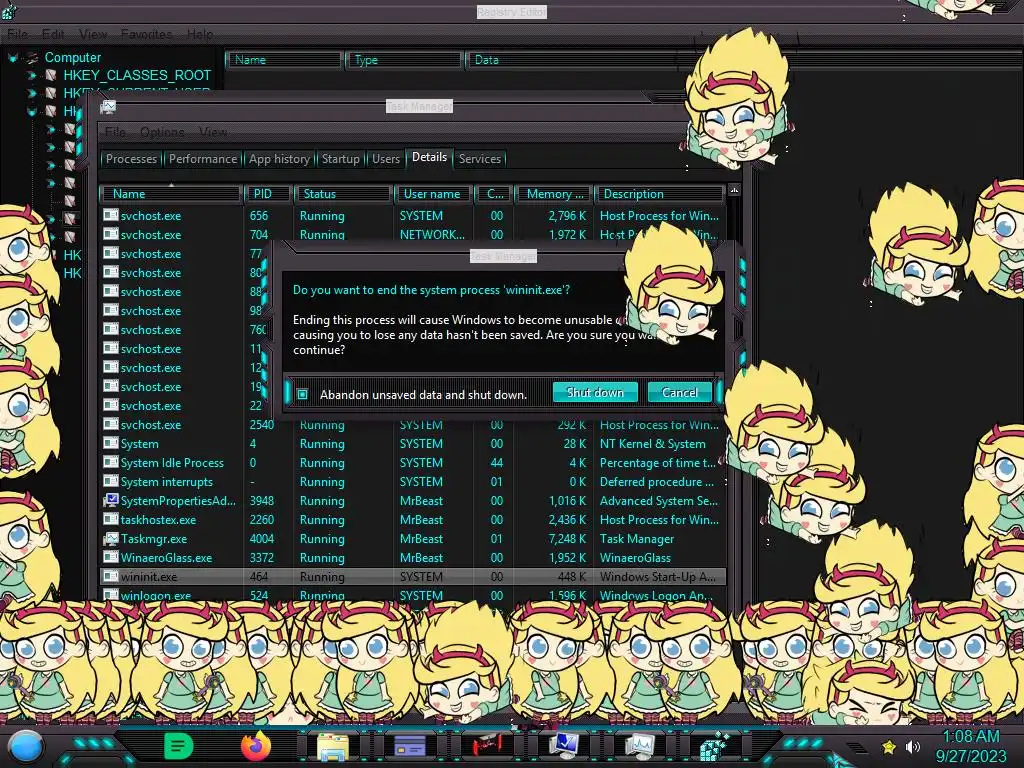This screenshot has width=1024, height=768.
Task: Open the Registry Editor Favorites menu
Action: (146, 34)
